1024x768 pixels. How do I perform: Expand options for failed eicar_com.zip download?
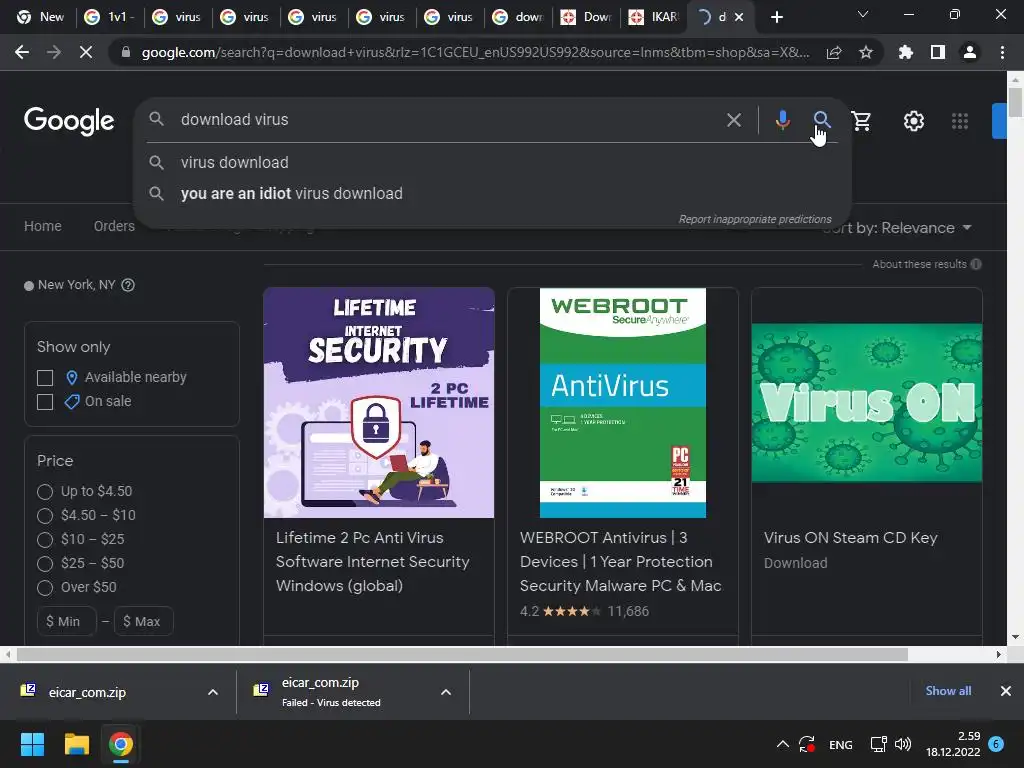tap(446, 692)
